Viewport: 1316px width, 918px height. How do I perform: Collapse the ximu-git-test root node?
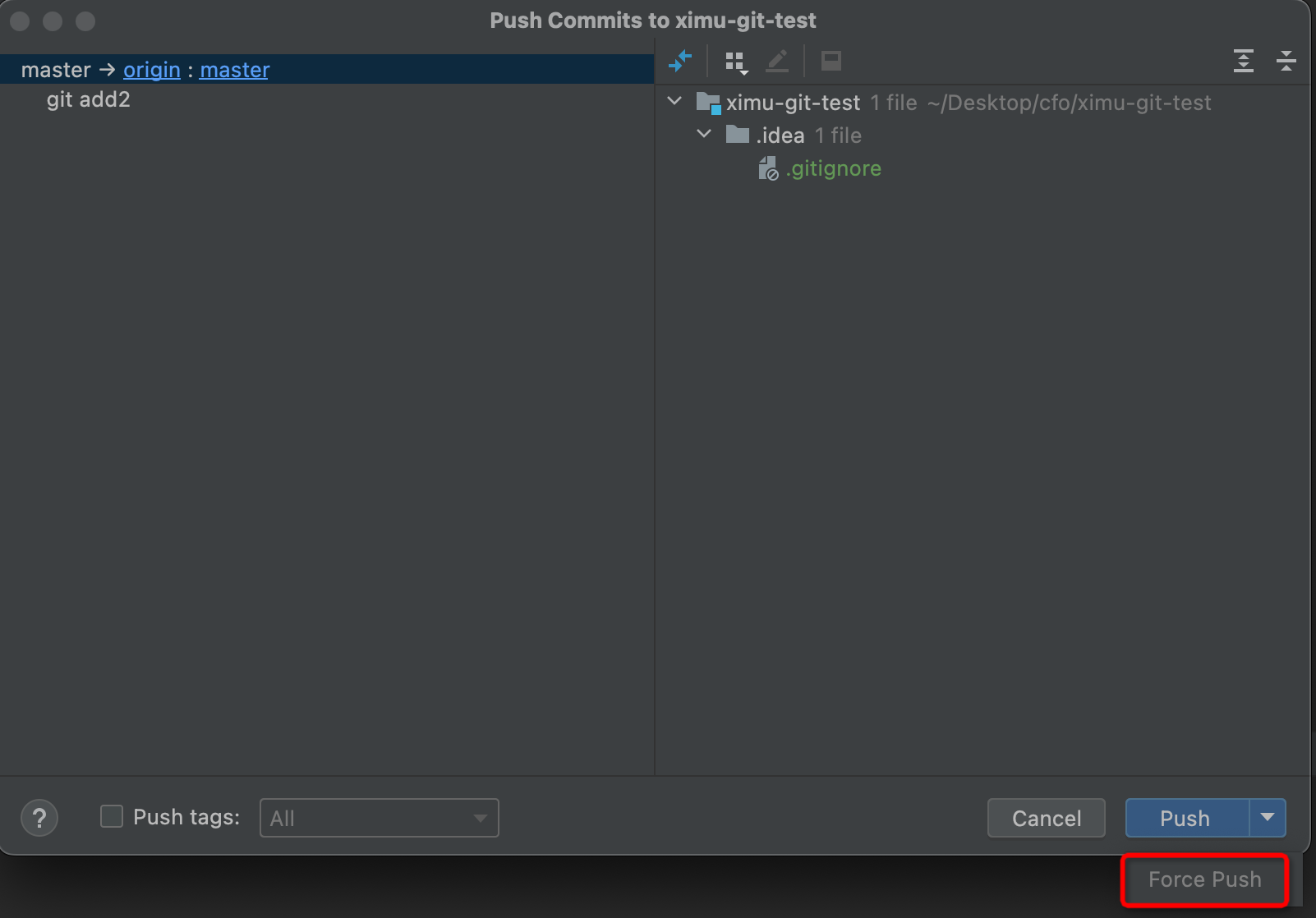pos(675,102)
